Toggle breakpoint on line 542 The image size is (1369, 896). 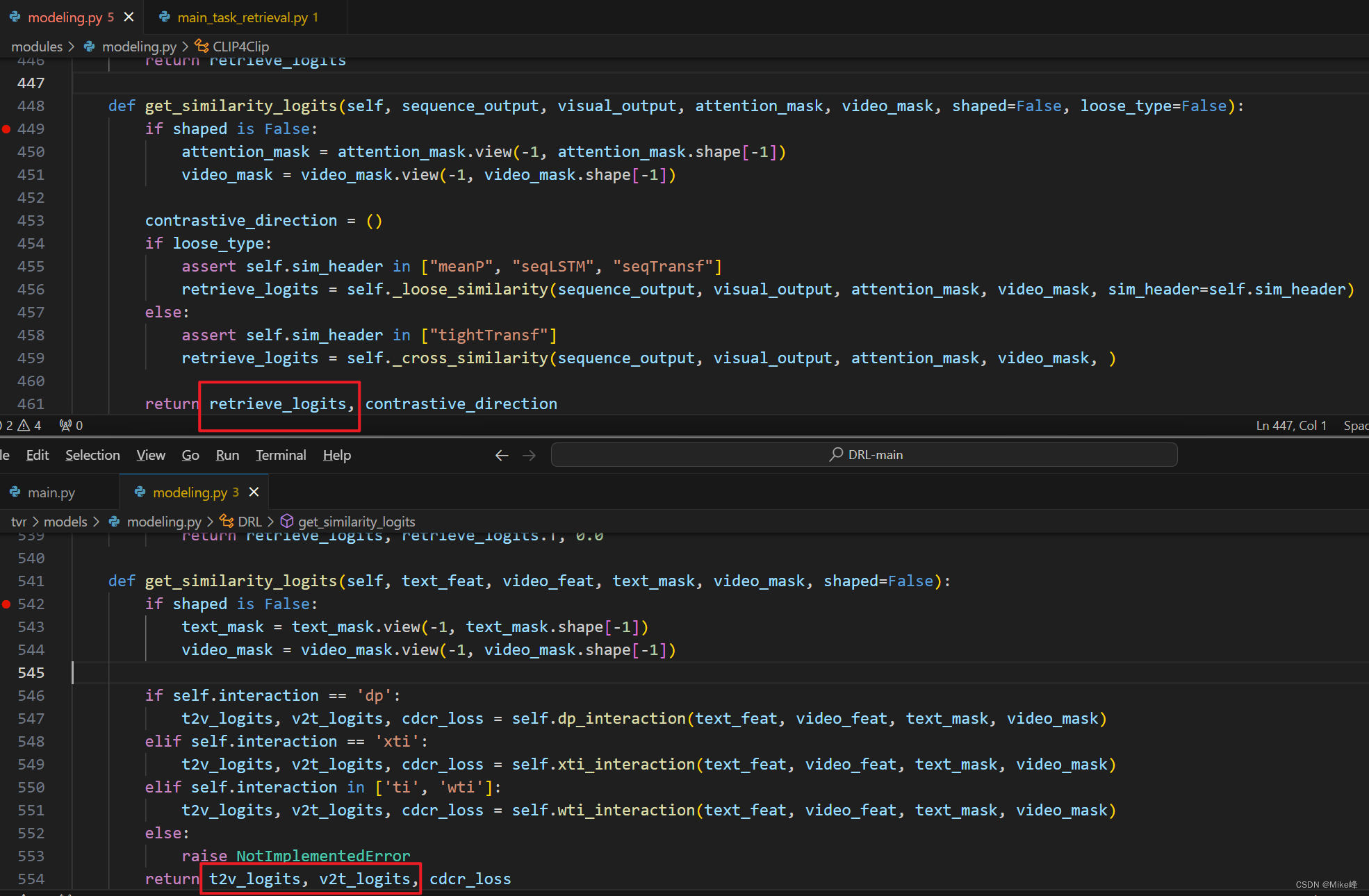(6, 604)
